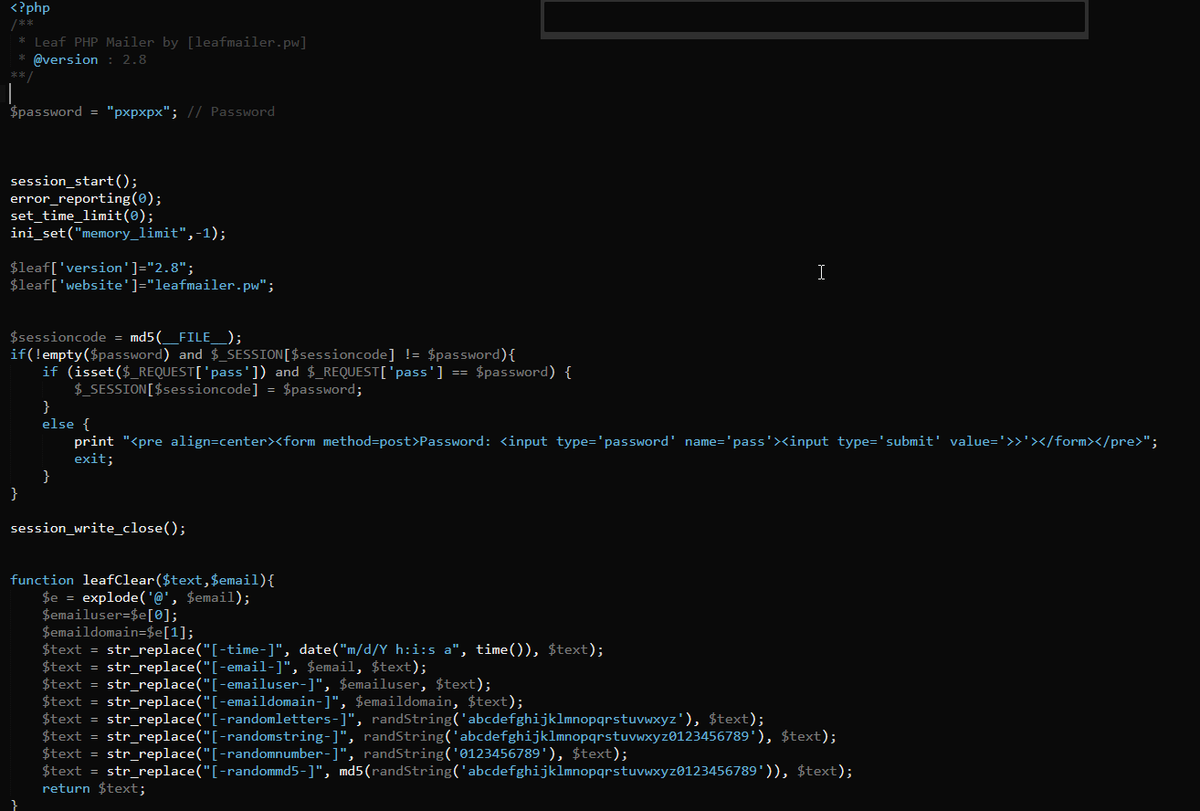Place cursor on "session_start();" line
Screen dimensions: 1200x811
click(74, 181)
